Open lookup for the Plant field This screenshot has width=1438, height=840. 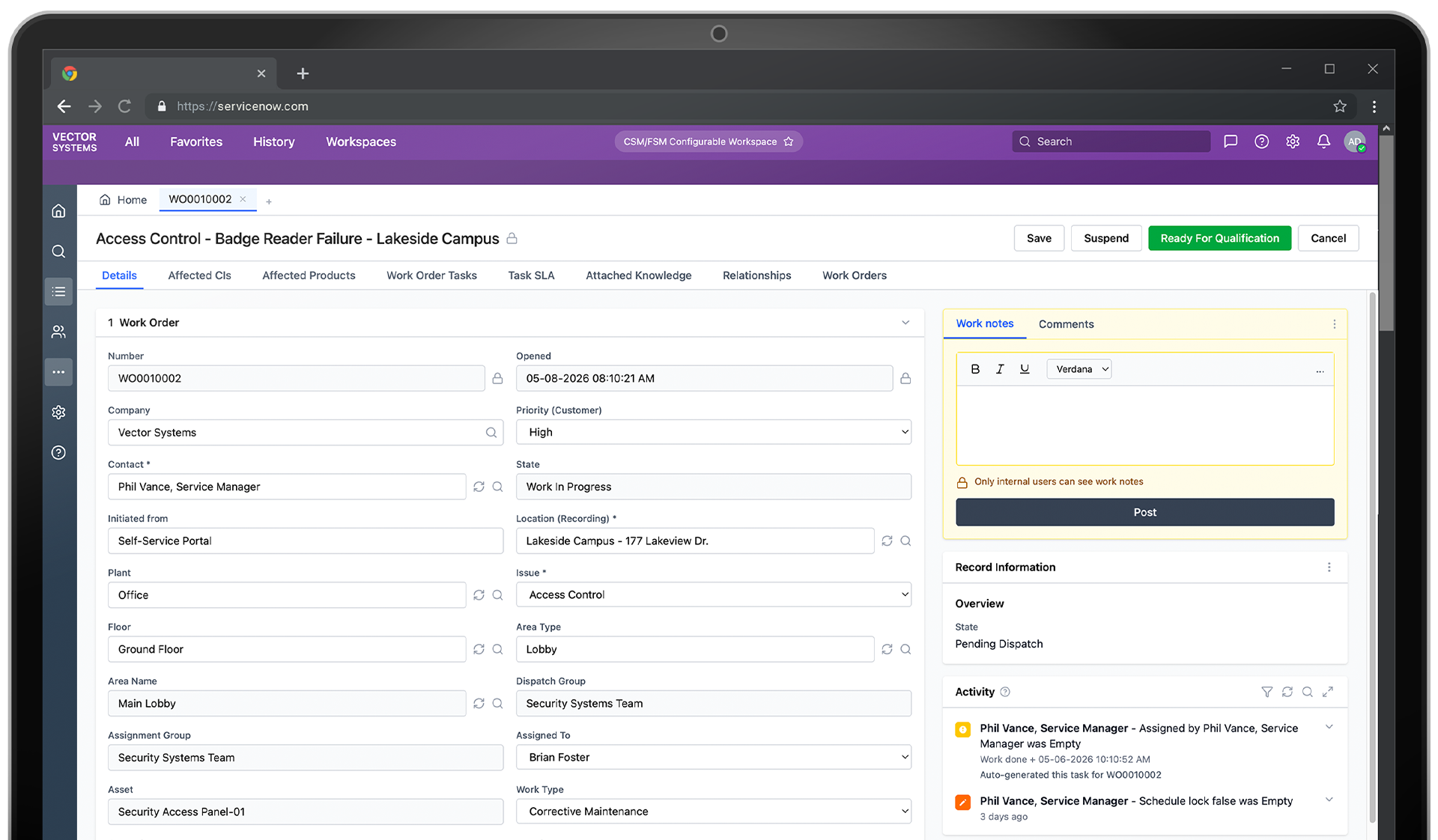tap(497, 595)
